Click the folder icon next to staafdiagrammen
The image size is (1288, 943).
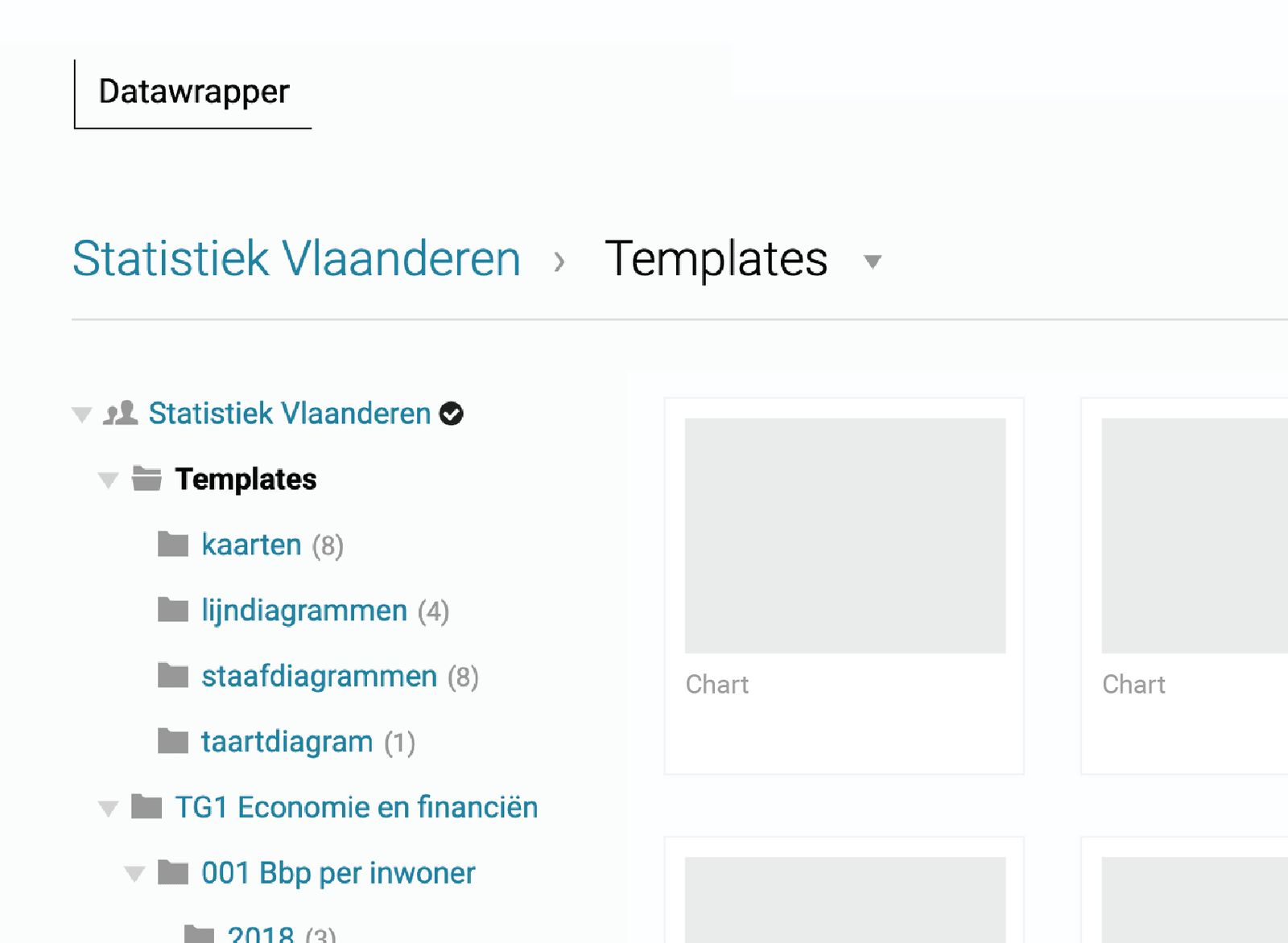pyautogui.click(x=172, y=676)
